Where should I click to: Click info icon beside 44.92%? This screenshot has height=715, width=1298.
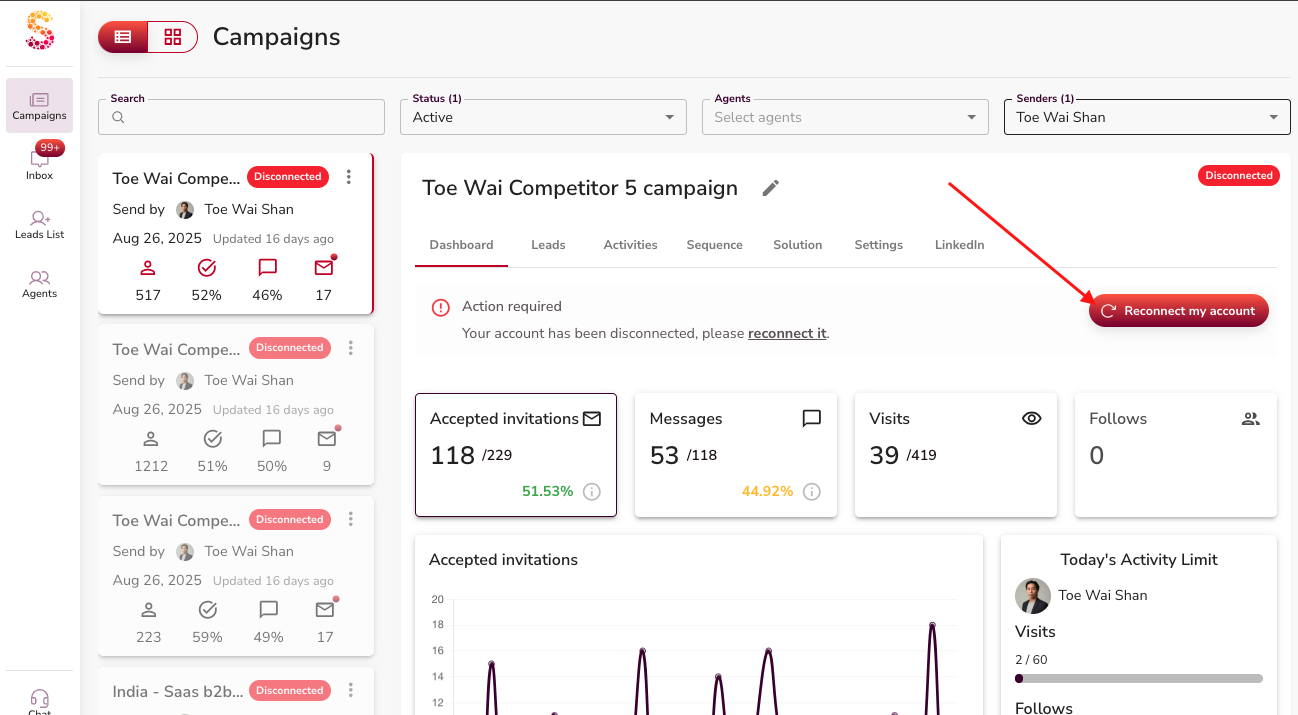(x=812, y=491)
